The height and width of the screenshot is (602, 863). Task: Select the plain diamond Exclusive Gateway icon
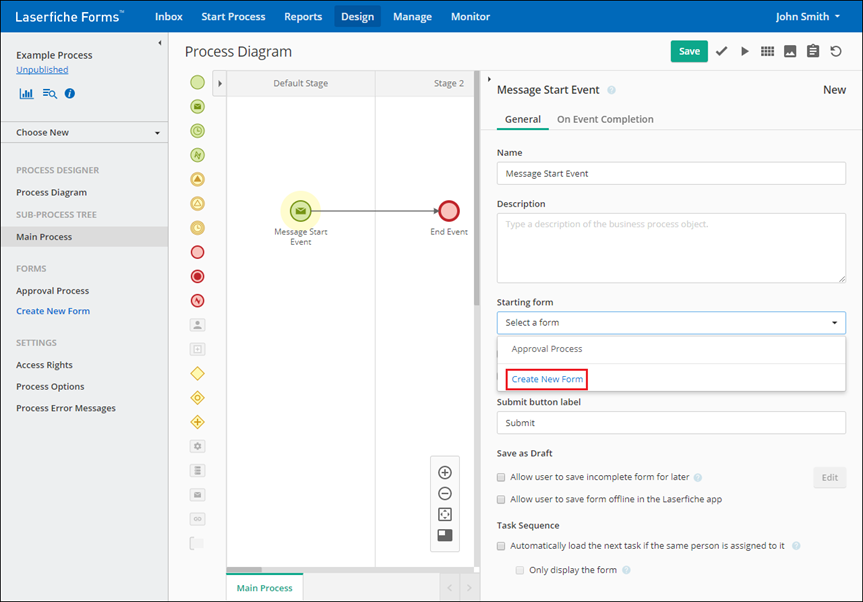point(198,374)
